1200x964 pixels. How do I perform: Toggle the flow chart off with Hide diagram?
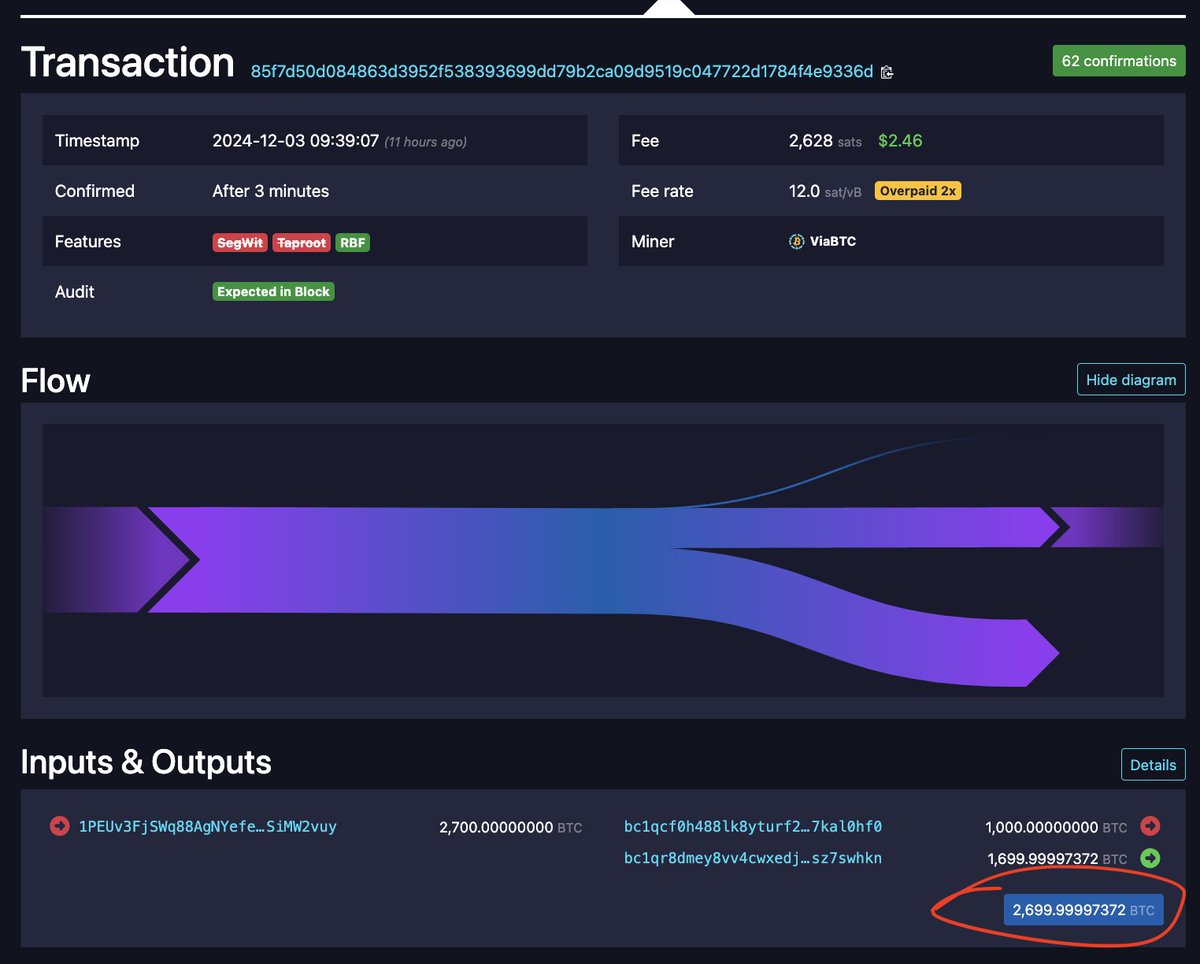1131,379
